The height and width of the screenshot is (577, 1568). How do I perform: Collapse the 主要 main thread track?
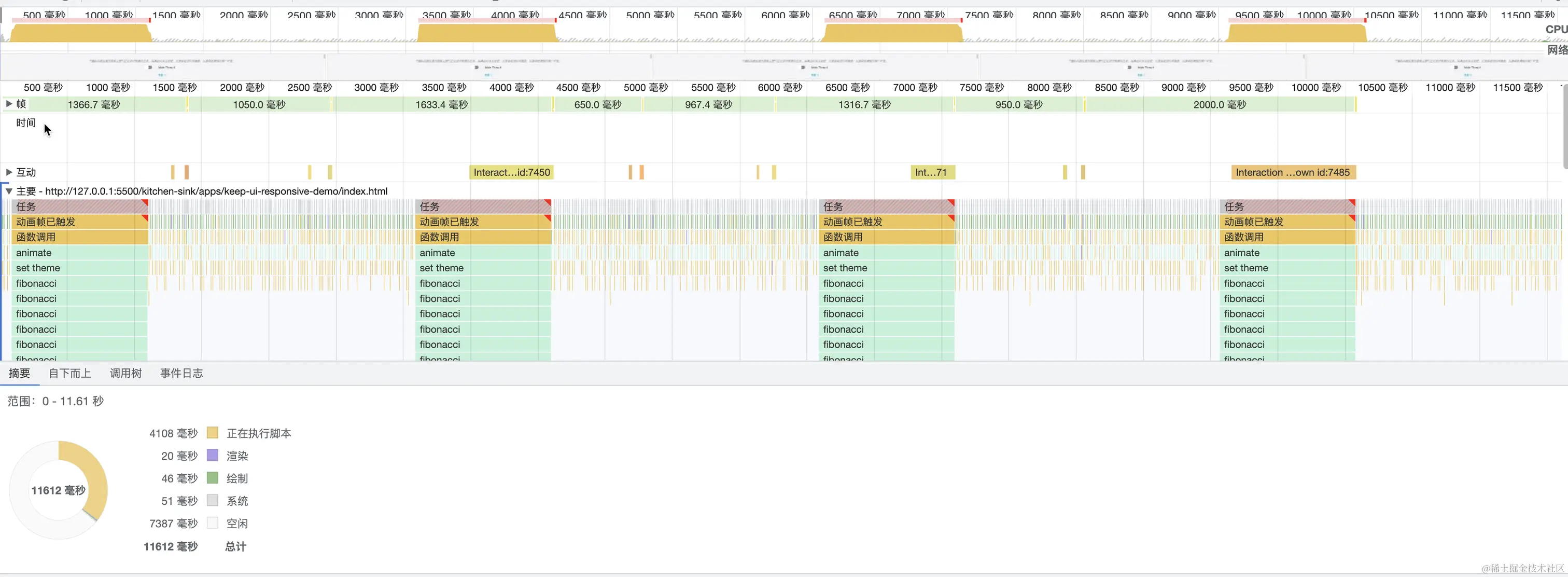[x=9, y=191]
